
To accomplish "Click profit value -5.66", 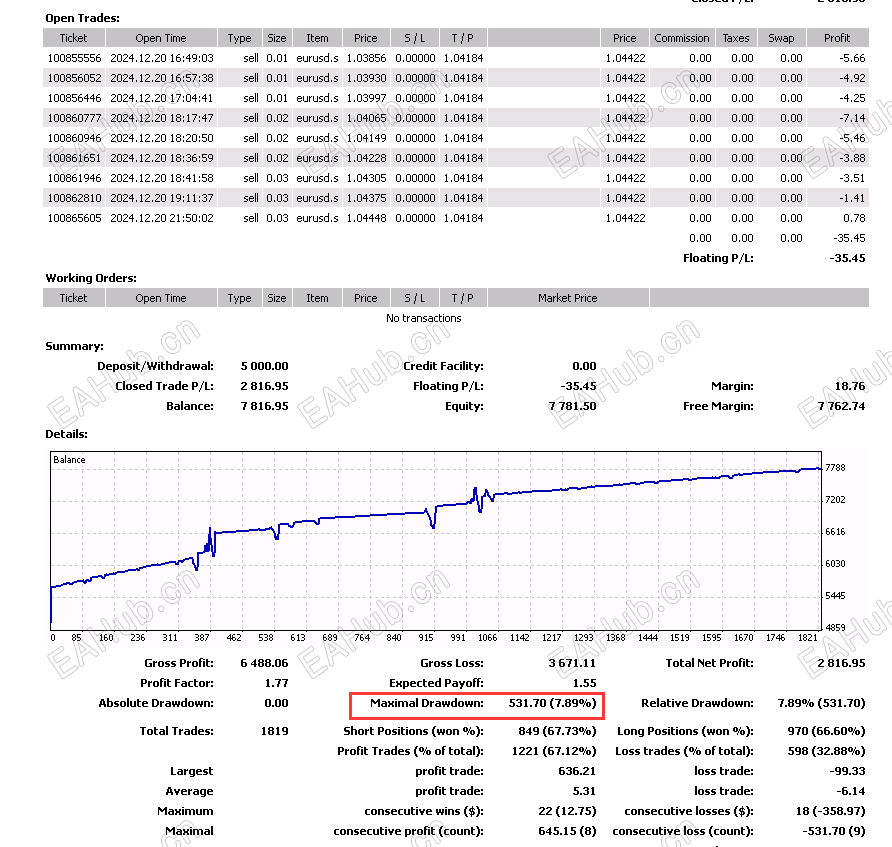I will coord(852,58).
